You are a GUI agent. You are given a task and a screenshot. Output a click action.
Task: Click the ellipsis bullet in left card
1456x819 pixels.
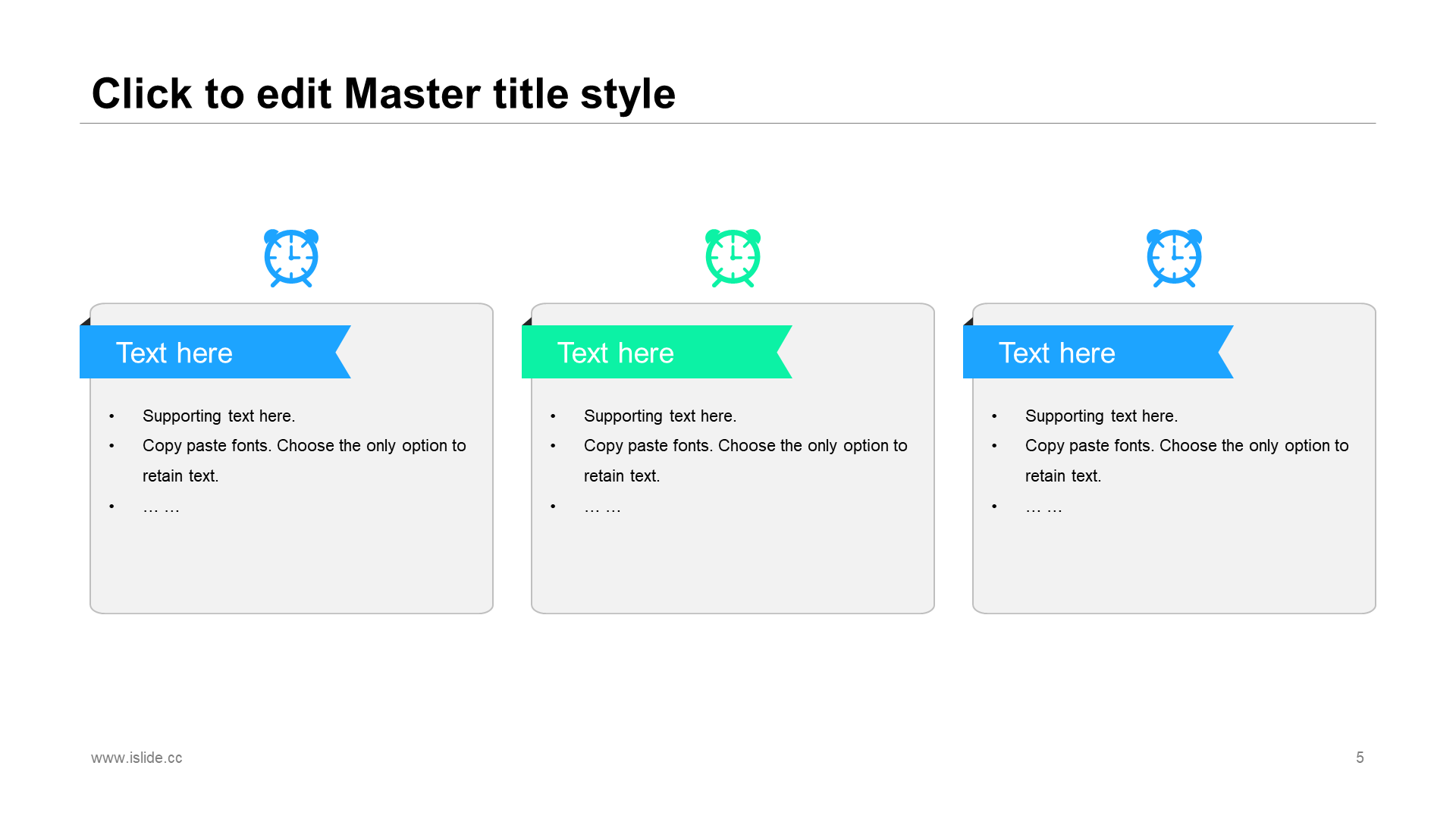162,507
